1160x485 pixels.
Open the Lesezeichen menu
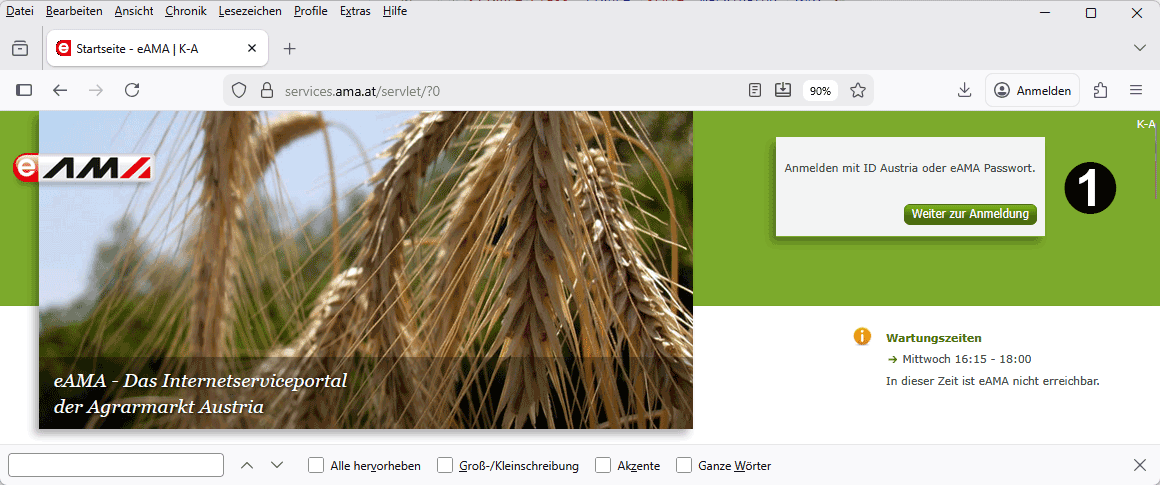[x=250, y=11]
